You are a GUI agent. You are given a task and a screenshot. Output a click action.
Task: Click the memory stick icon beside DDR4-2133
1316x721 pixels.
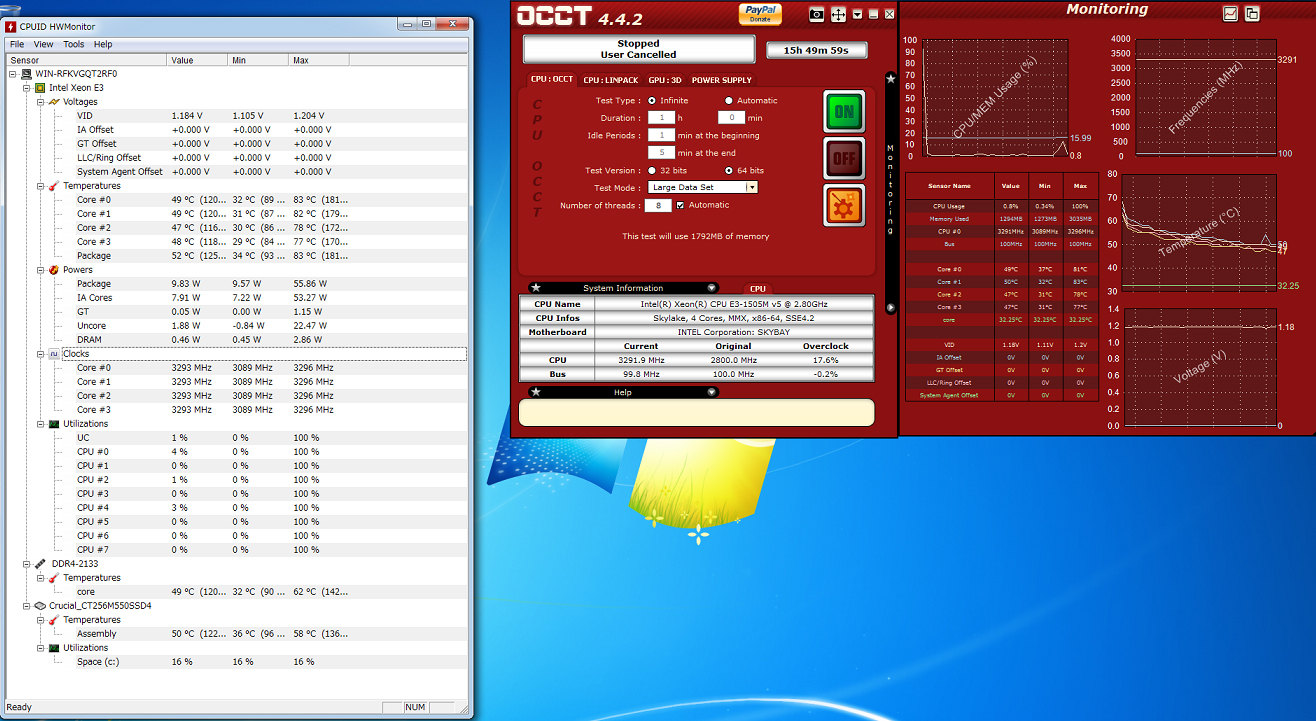coord(40,564)
